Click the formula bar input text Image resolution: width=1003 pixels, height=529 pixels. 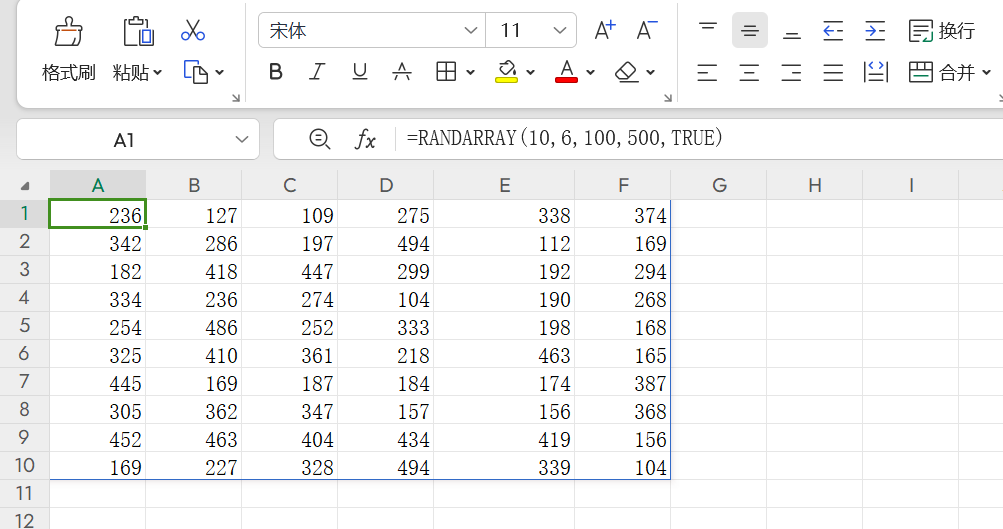pyautogui.click(x=564, y=139)
